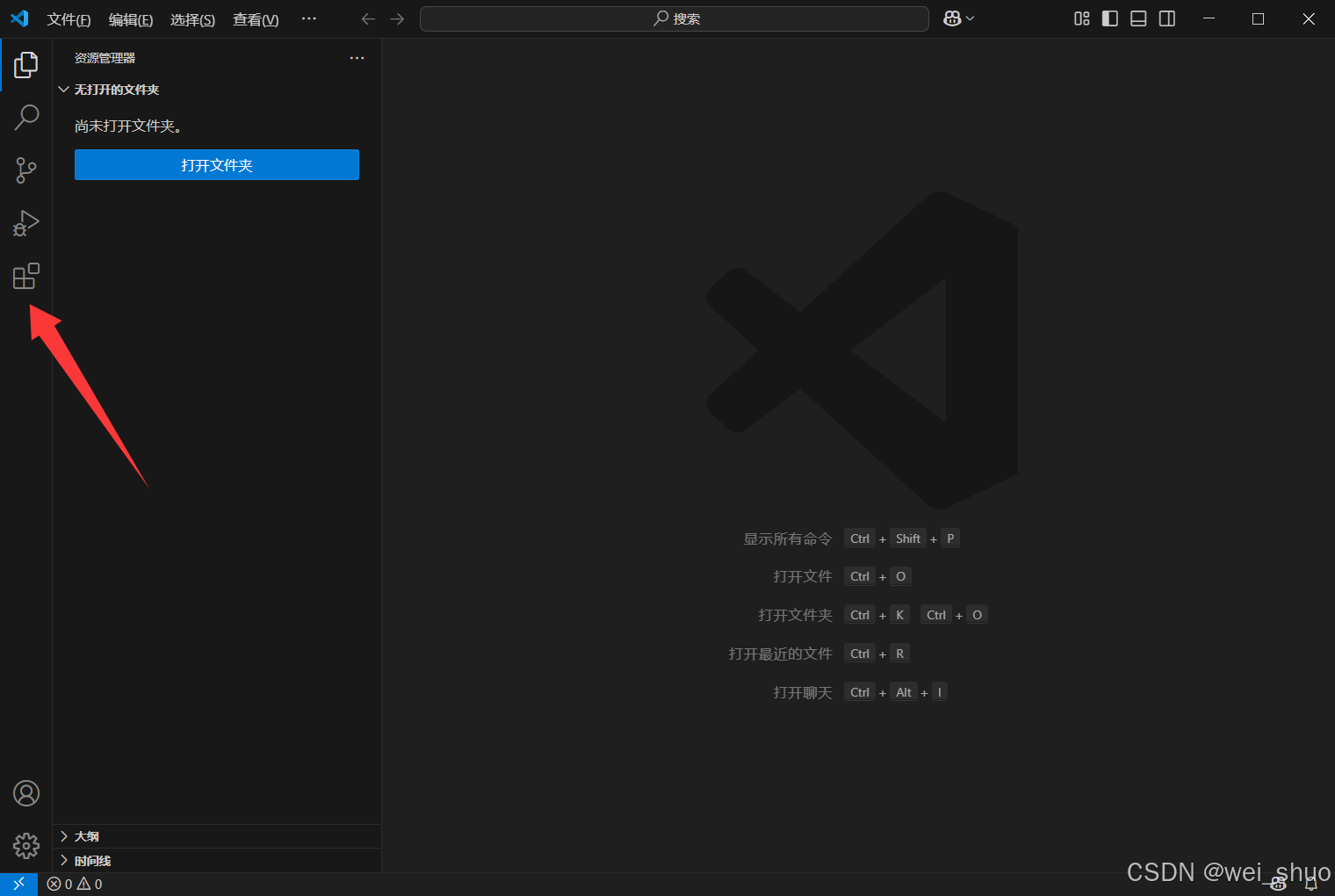Open the Accounts icon
Image resolution: width=1335 pixels, height=896 pixels.
26,793
